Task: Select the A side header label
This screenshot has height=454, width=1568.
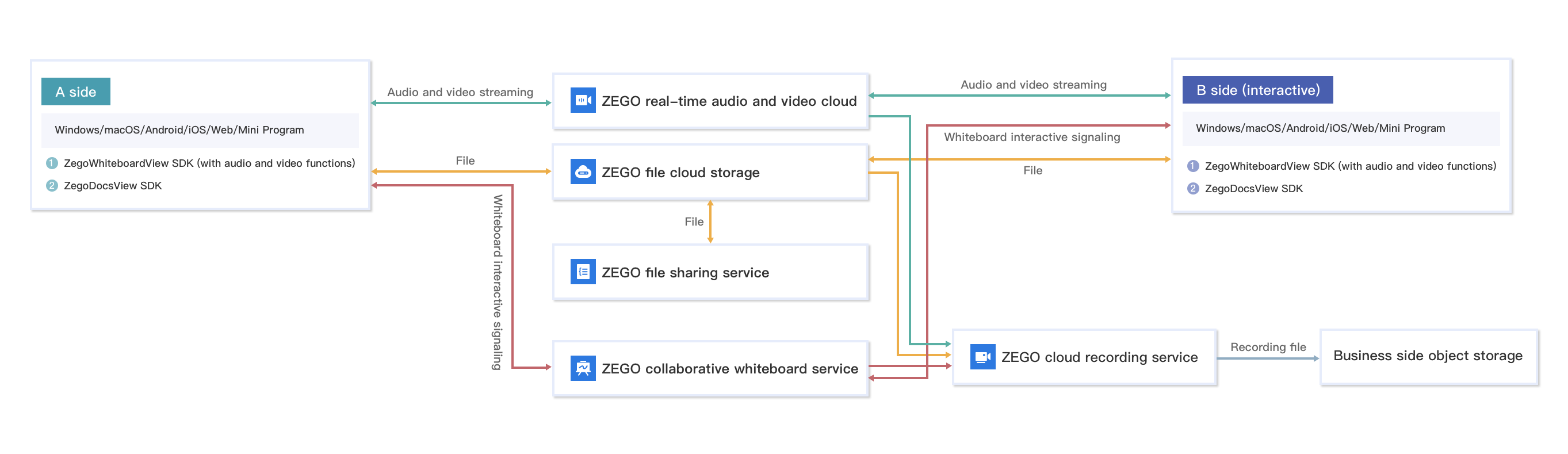Action: [75, 92]
